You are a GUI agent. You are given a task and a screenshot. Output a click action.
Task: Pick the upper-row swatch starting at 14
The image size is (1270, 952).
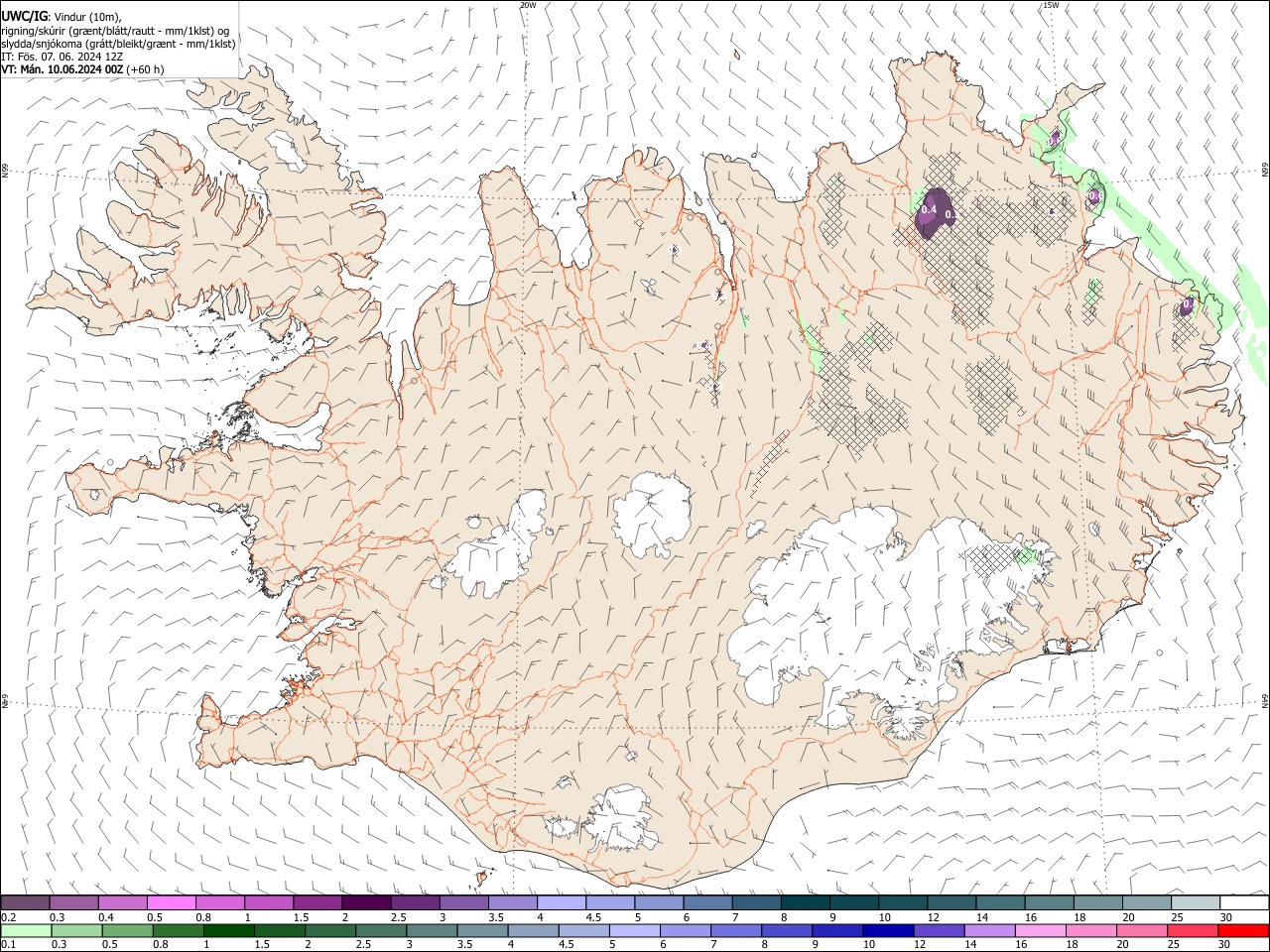coord(1000,902)
